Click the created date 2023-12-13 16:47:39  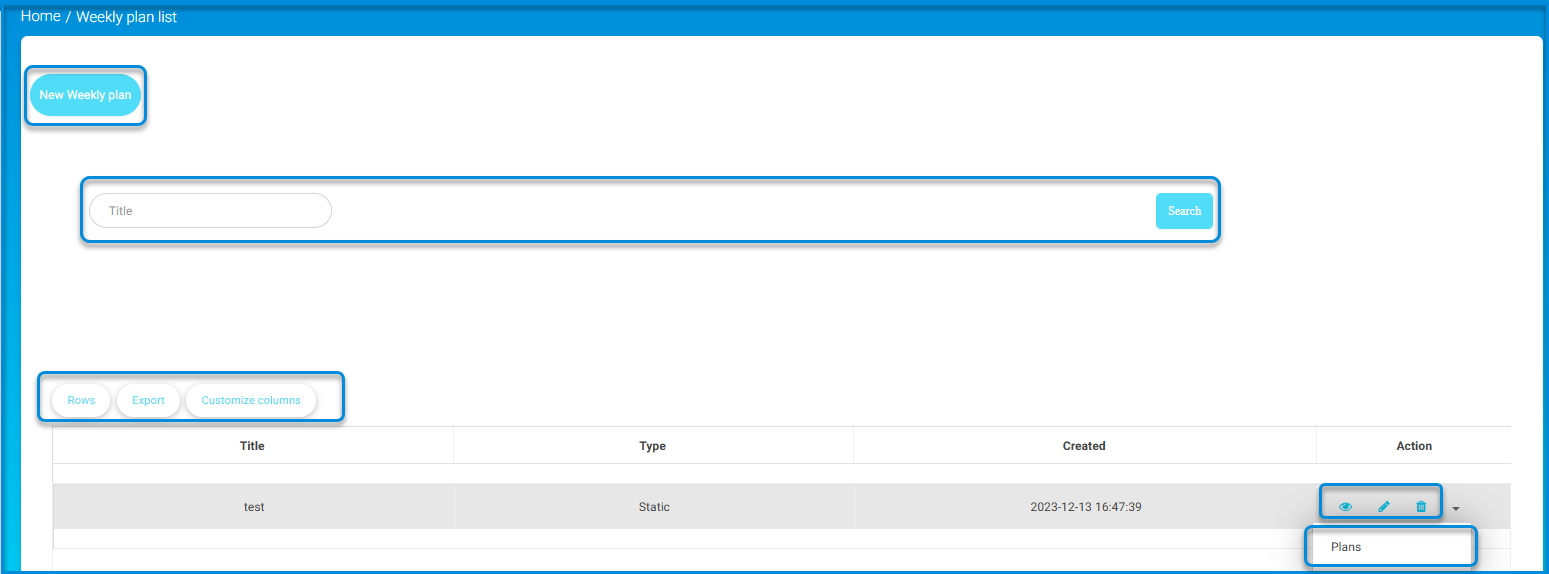click(x=1086, y=507)
